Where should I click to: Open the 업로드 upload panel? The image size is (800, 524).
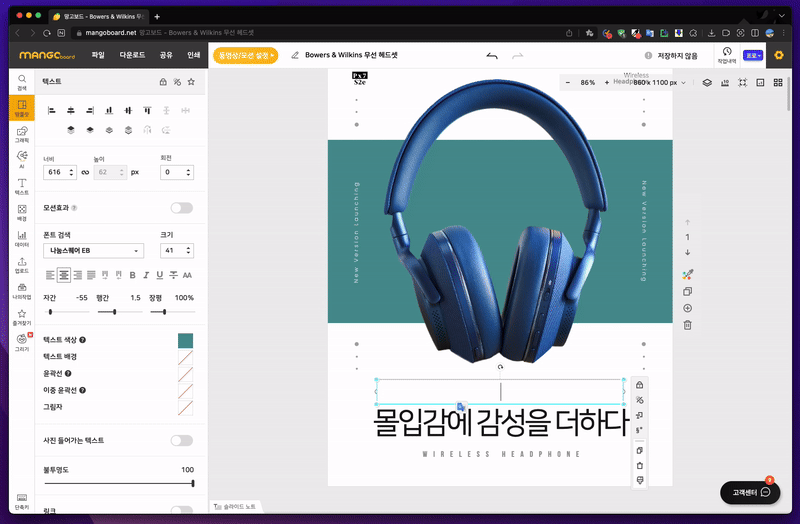coord(22,265)
